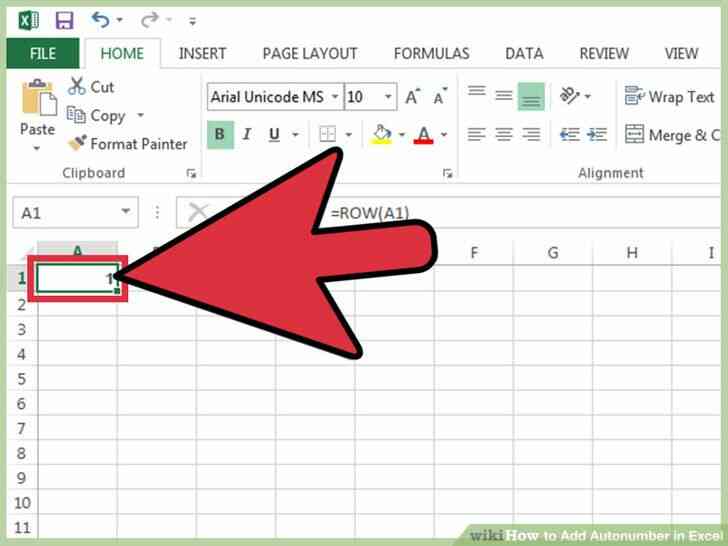Increase font size with larger A
The height and width of the screenshot is (546, 728).
click(x=412, y=97)
